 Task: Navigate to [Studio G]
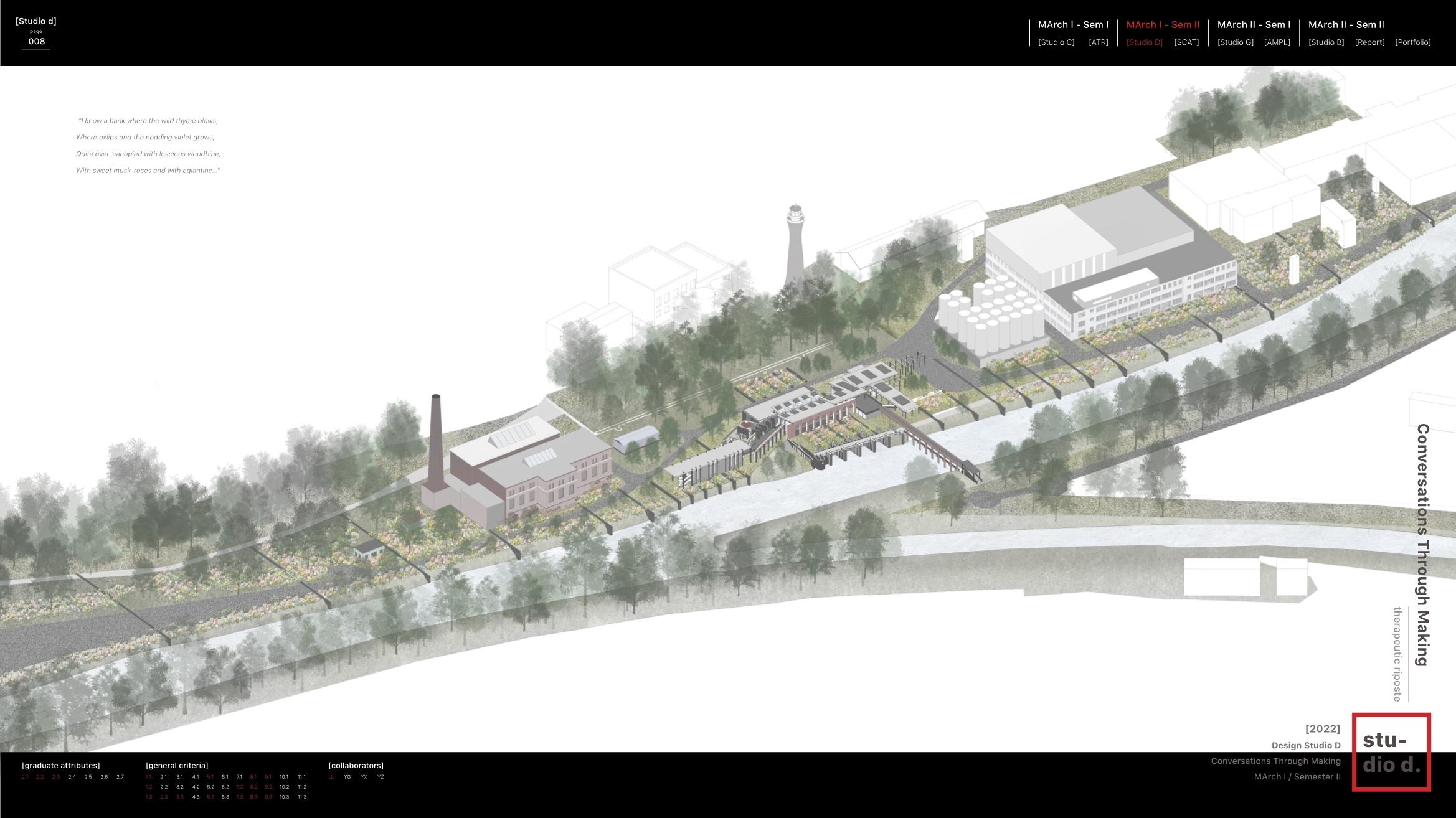pyautogui.click(x=1235, y=42)
